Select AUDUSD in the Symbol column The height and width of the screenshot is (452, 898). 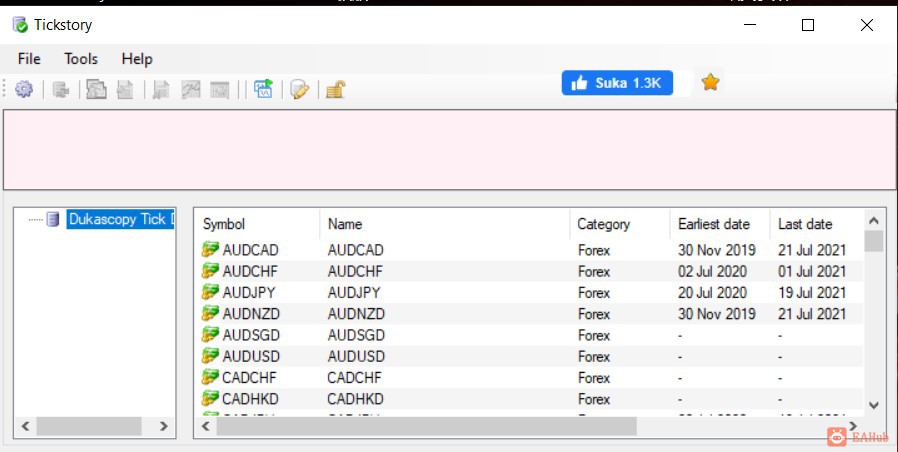coord(251,356)
